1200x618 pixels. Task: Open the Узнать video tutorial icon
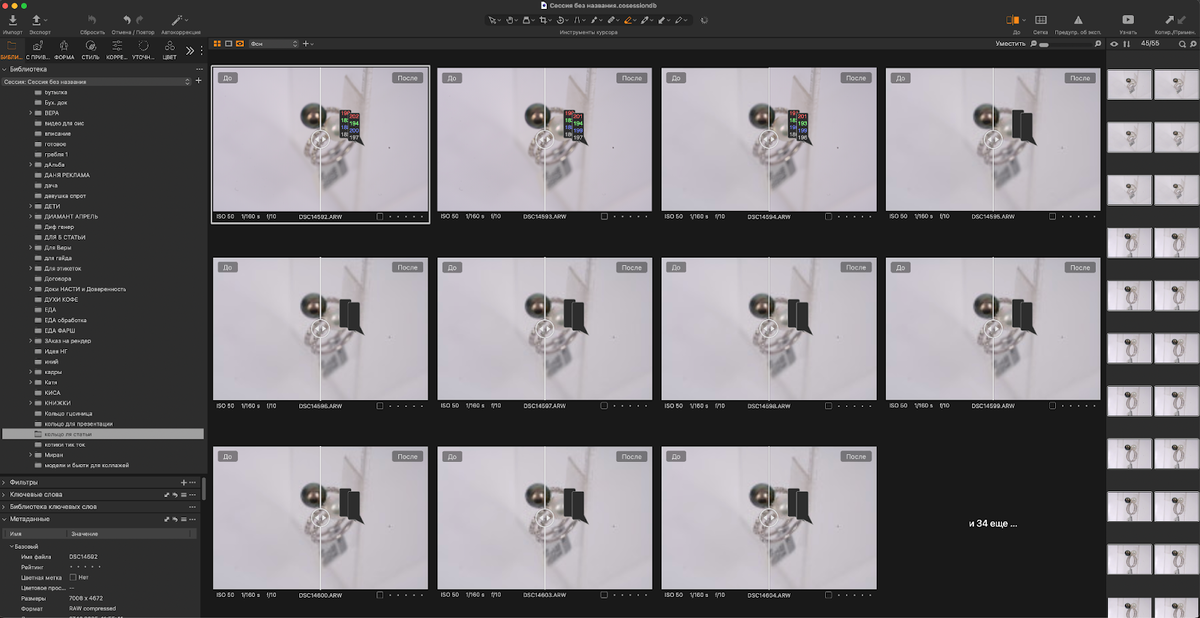[1128, 20]
